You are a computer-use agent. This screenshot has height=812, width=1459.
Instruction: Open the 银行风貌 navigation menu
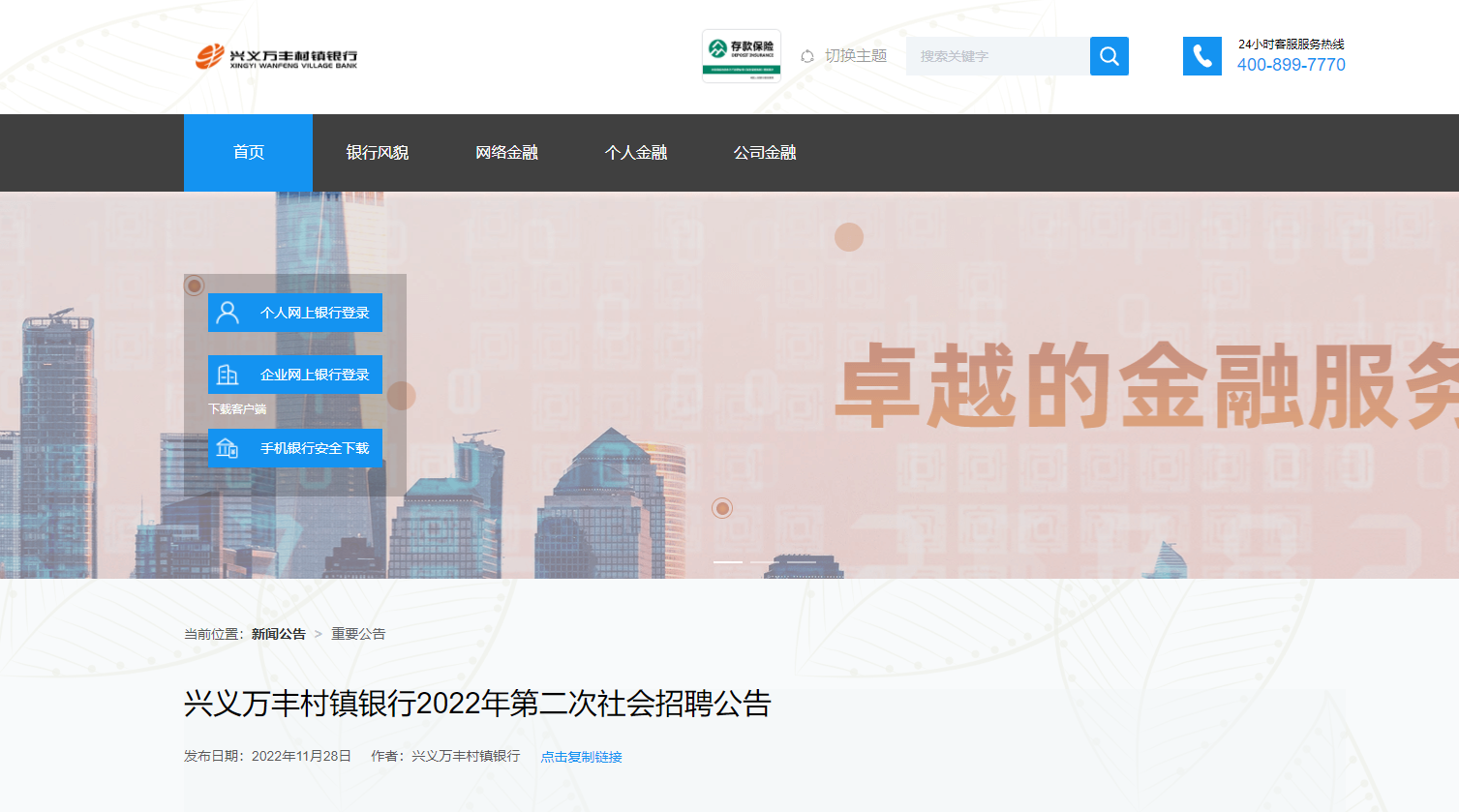pos(378,153)
